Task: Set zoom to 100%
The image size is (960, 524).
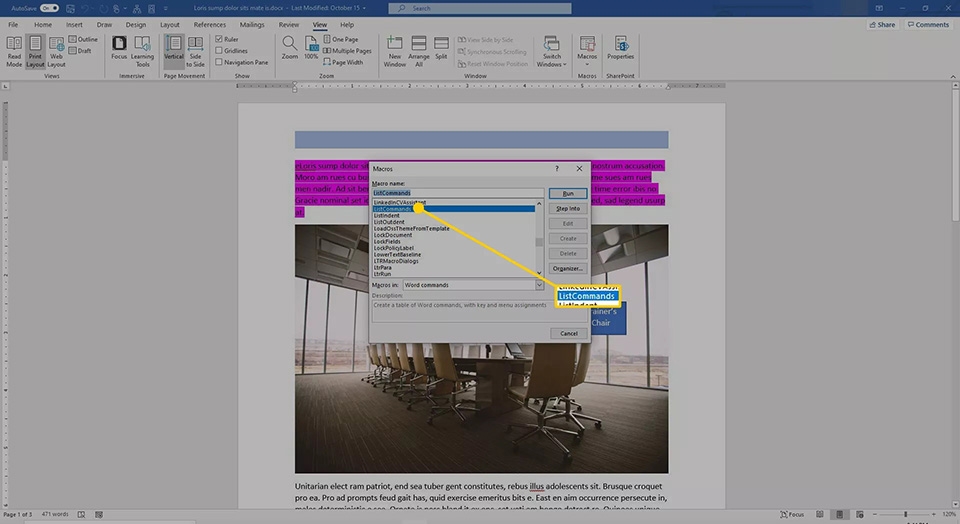Action: tap(311, 48)
